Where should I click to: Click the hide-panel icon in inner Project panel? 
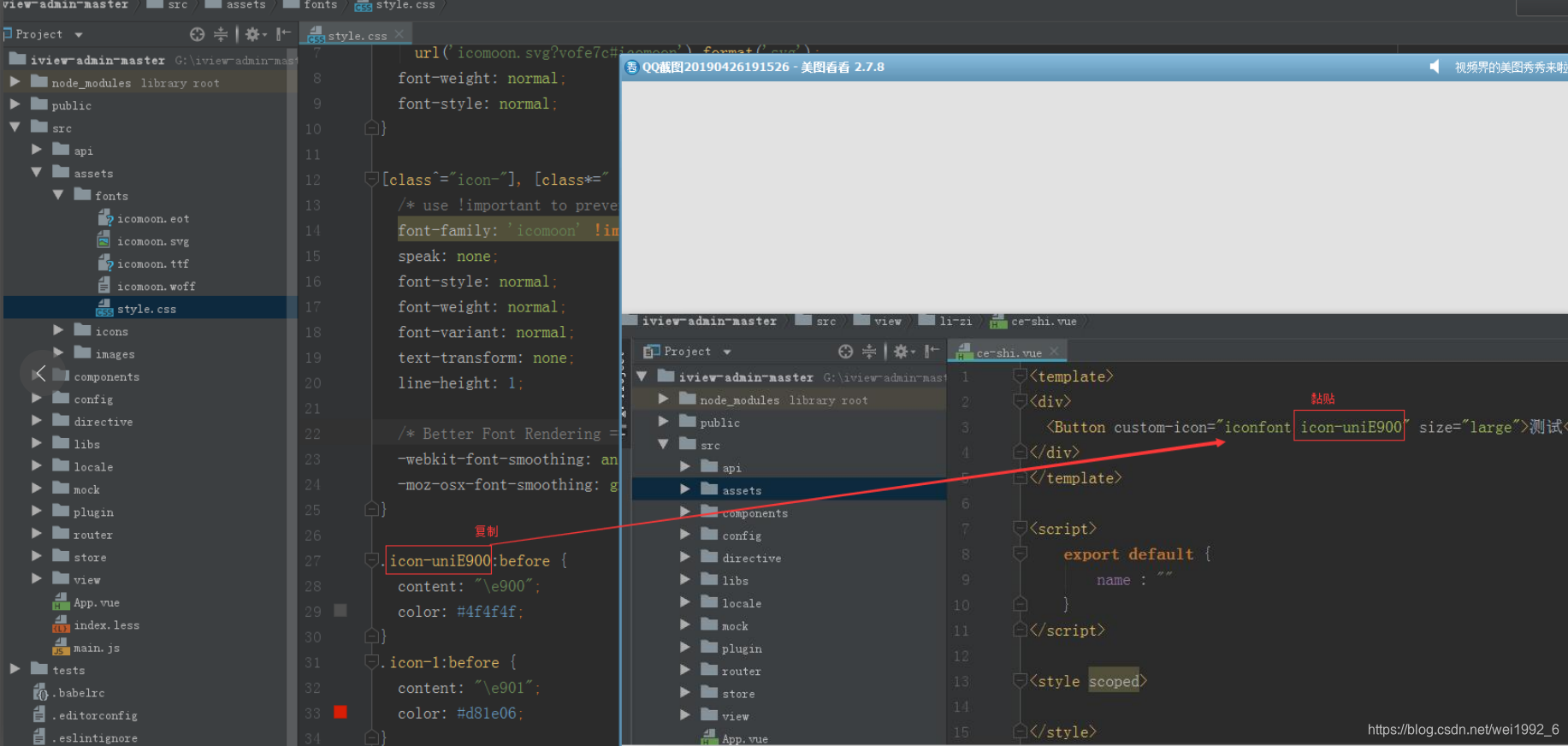coord(932,352)
